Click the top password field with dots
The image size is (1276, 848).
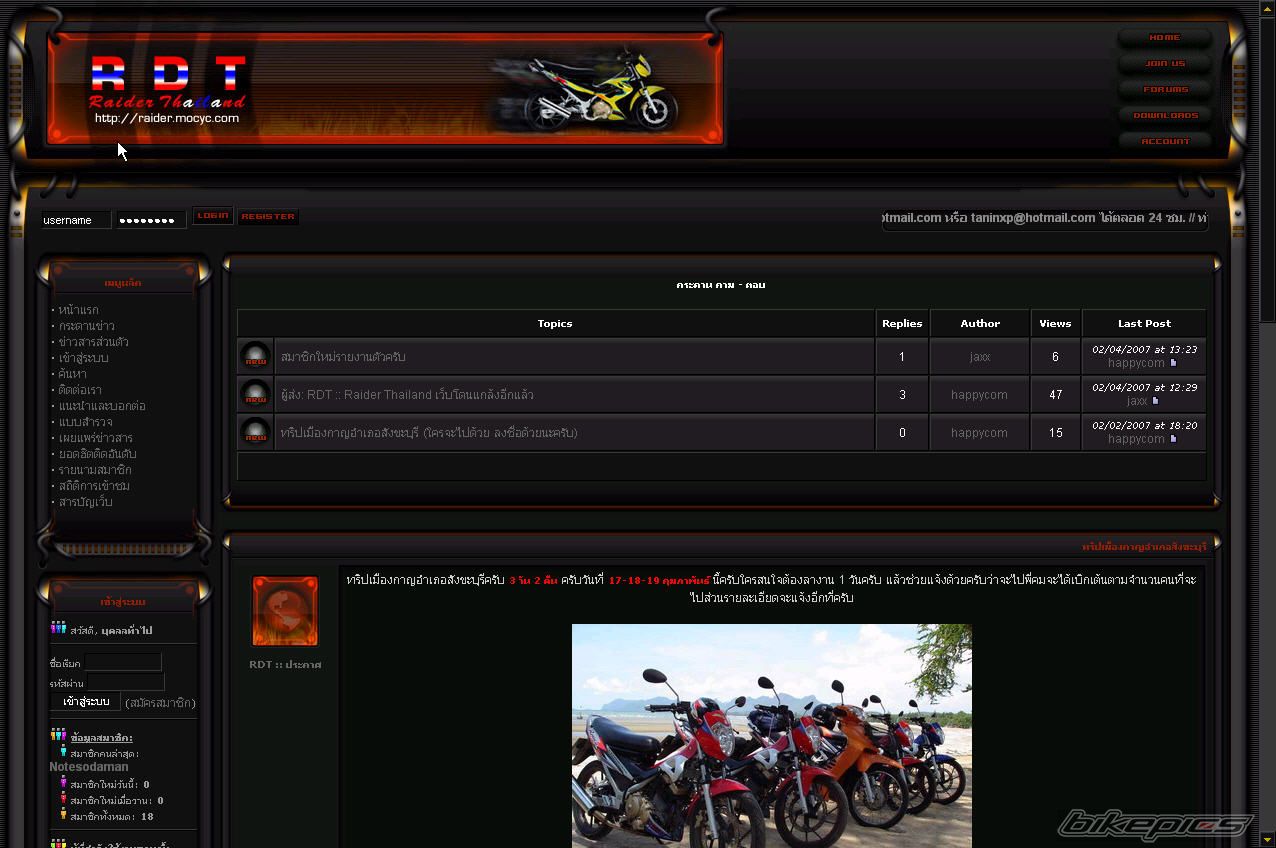point(151,220)
